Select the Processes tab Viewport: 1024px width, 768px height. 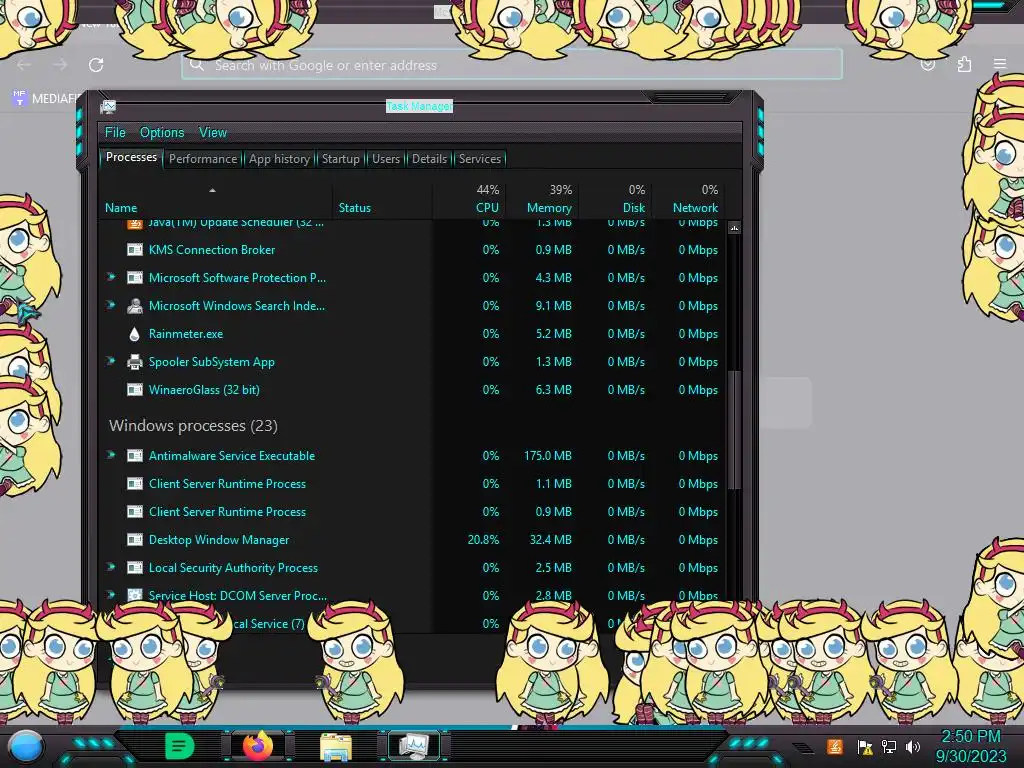131,157
